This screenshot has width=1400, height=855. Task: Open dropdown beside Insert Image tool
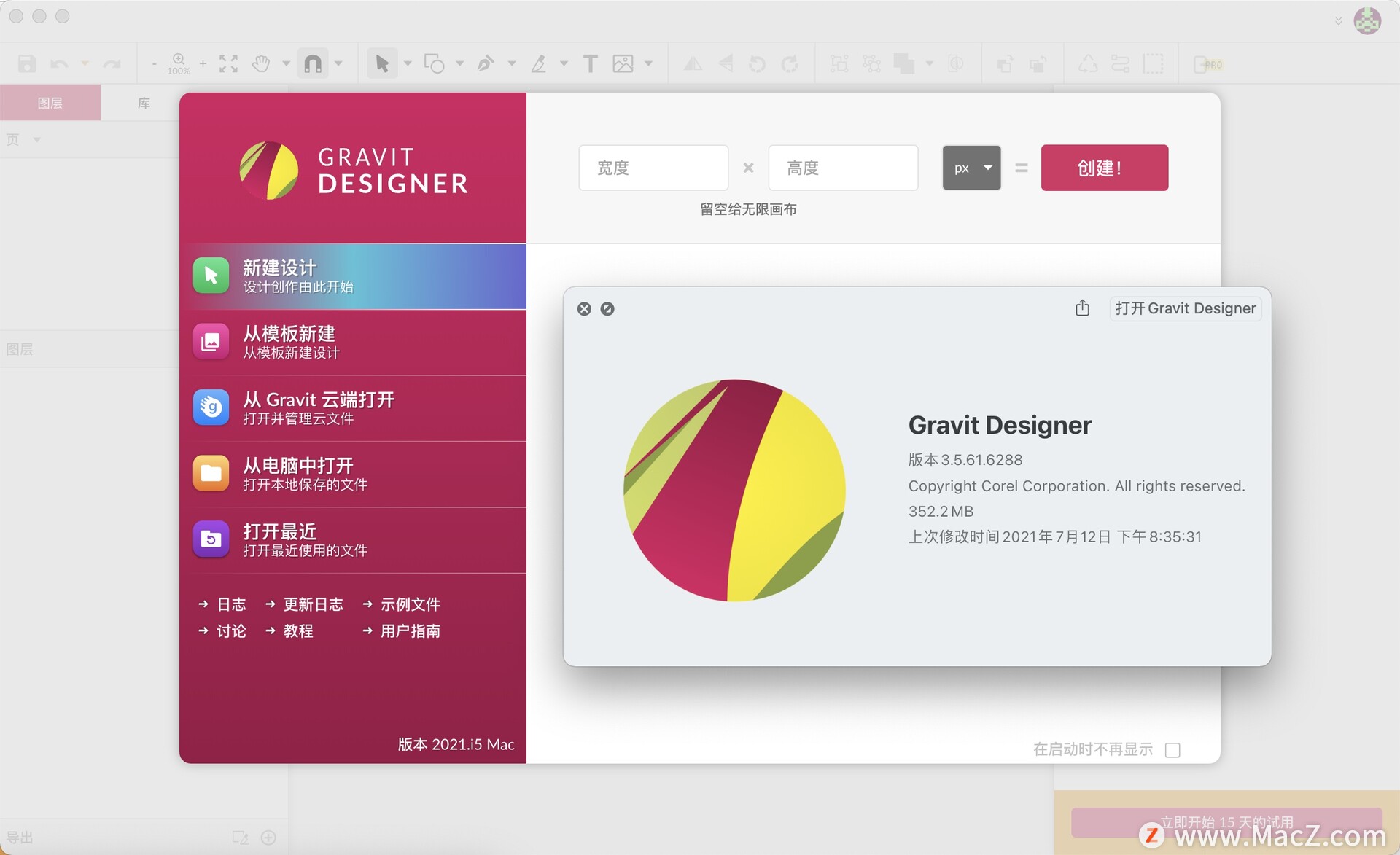(648, 64)
